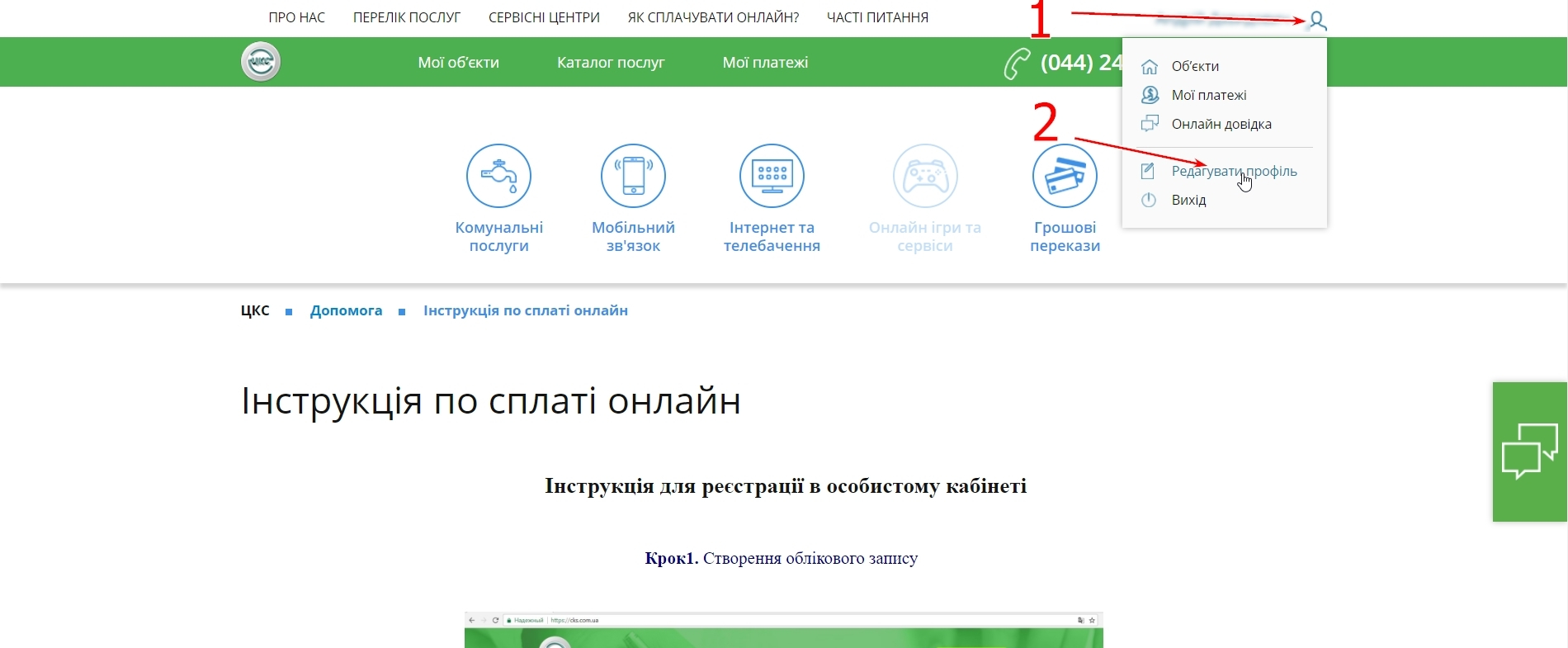This screenshot has width=1568, height=648.
Task: Choose Мої платежі from the profile dropdown
Action: pyautogui.click(x=1208, y=96)
